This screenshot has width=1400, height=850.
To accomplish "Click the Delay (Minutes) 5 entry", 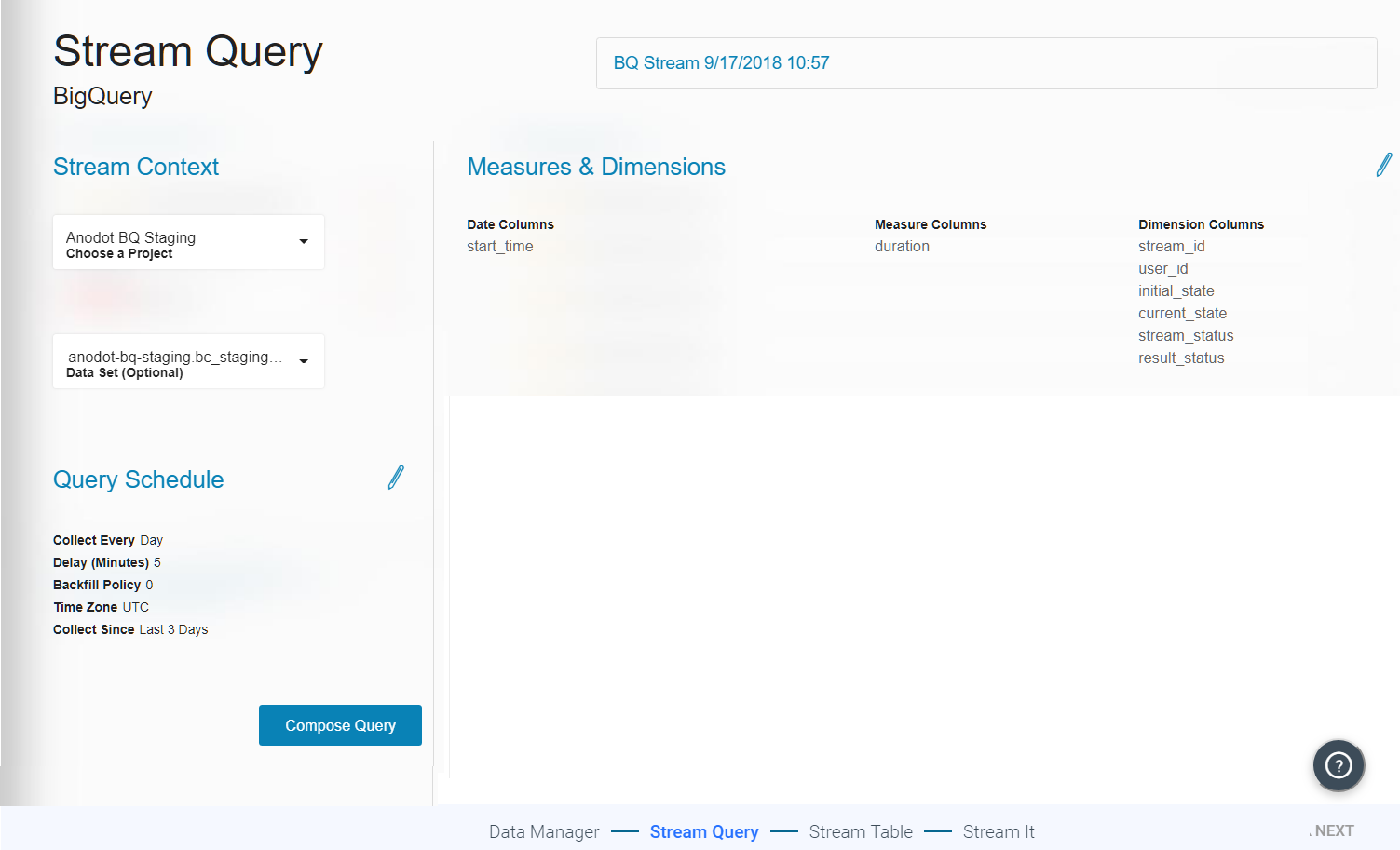I will (107, 562).
